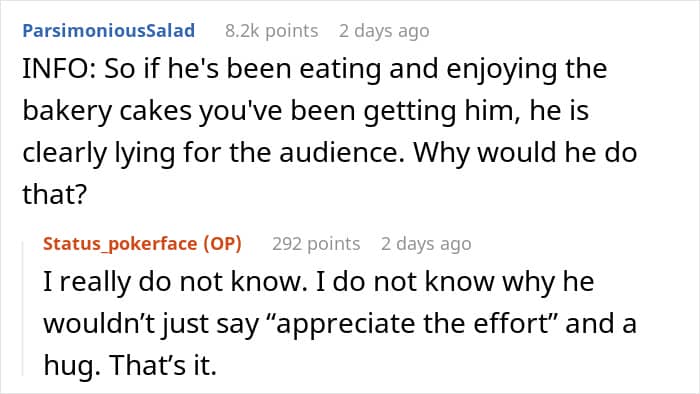The height and width of the screenshot is (394, 700).
Task: Click the quoted phrase 'appreciate the effort'
Action: click(x=412, y=323)
